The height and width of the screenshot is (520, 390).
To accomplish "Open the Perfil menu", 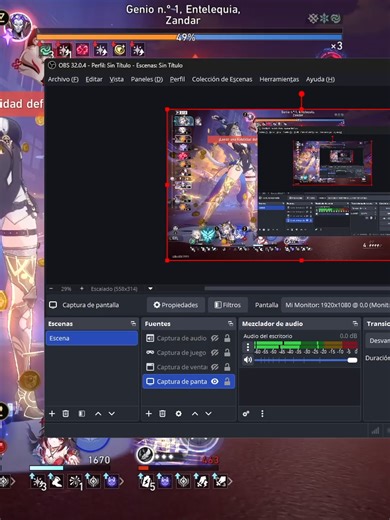I will pyautogui.click(x=177, y=79).
